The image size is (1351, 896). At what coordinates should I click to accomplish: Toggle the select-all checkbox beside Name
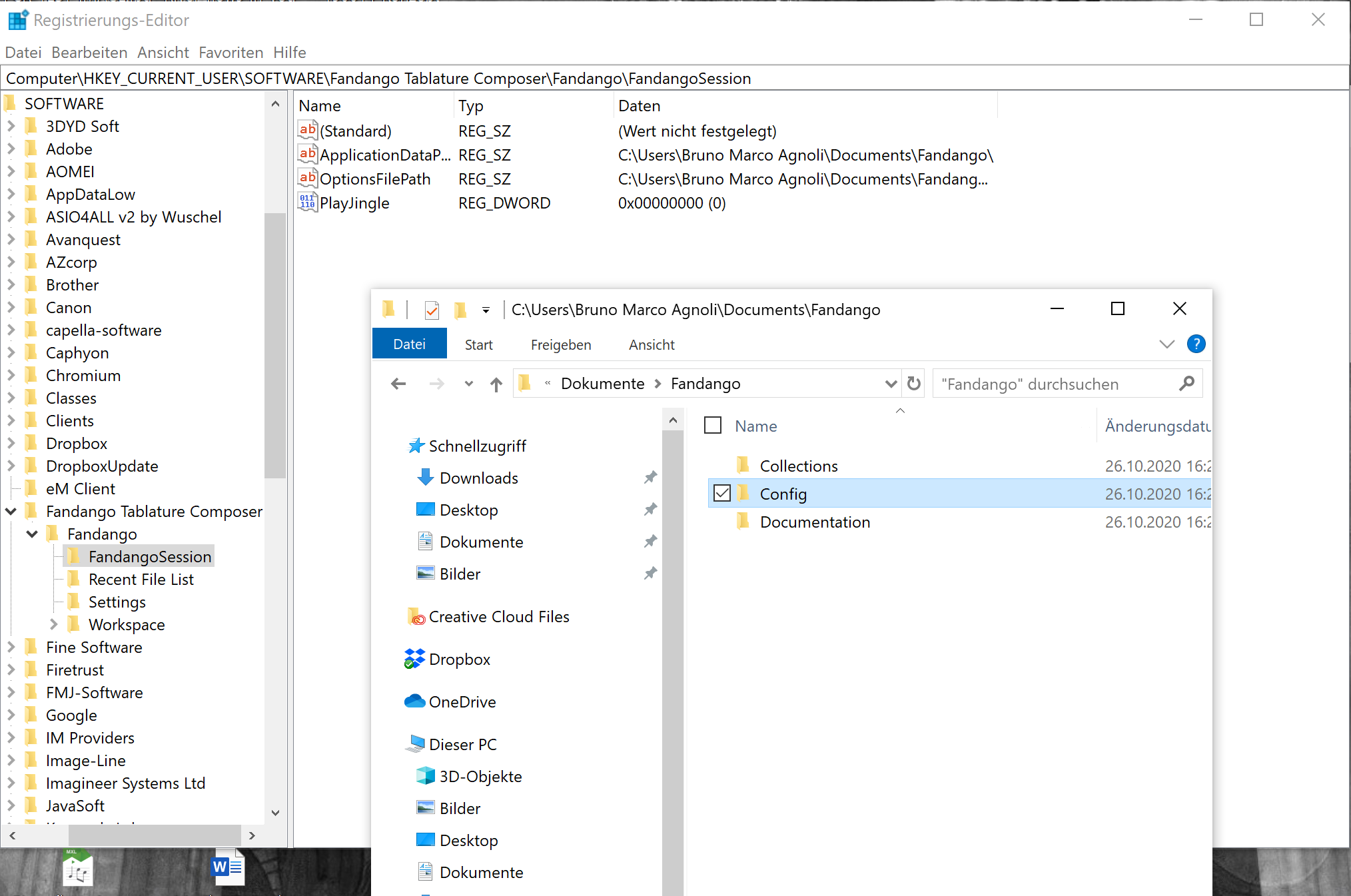[x=713, y=425]
